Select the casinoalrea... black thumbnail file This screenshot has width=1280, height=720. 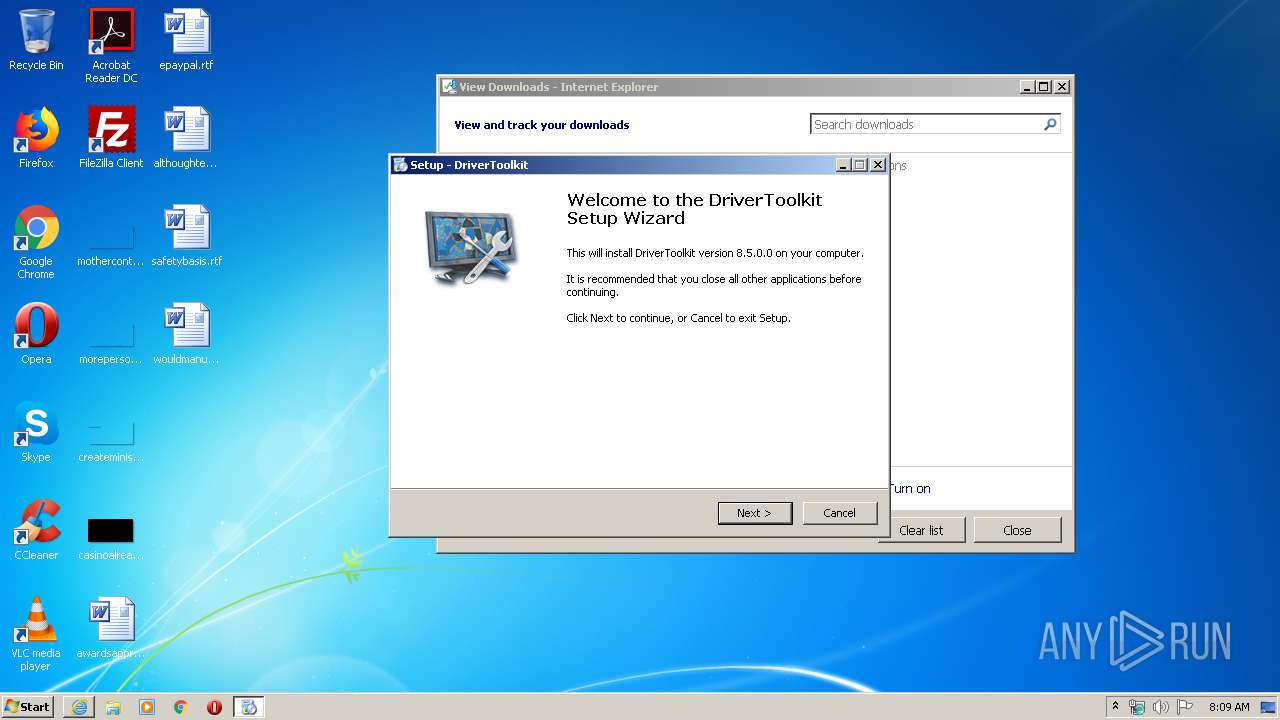pyautogui.click(x=111, y=538)
